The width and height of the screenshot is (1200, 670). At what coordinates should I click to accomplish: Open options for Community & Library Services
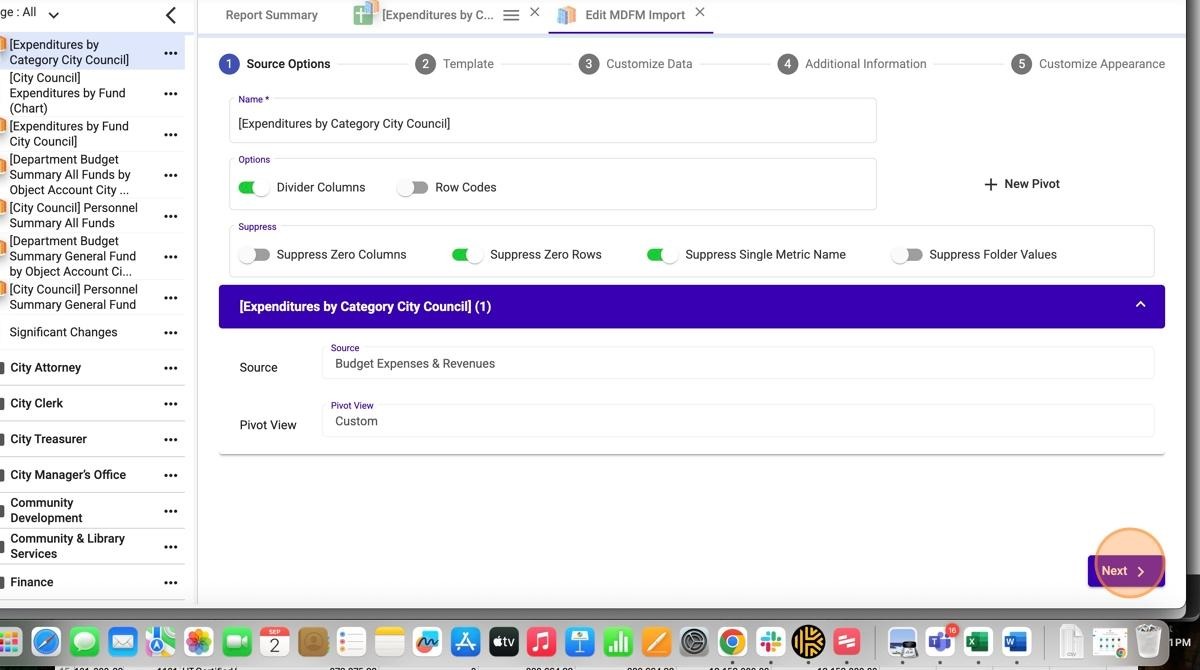(x=171, y=547)
